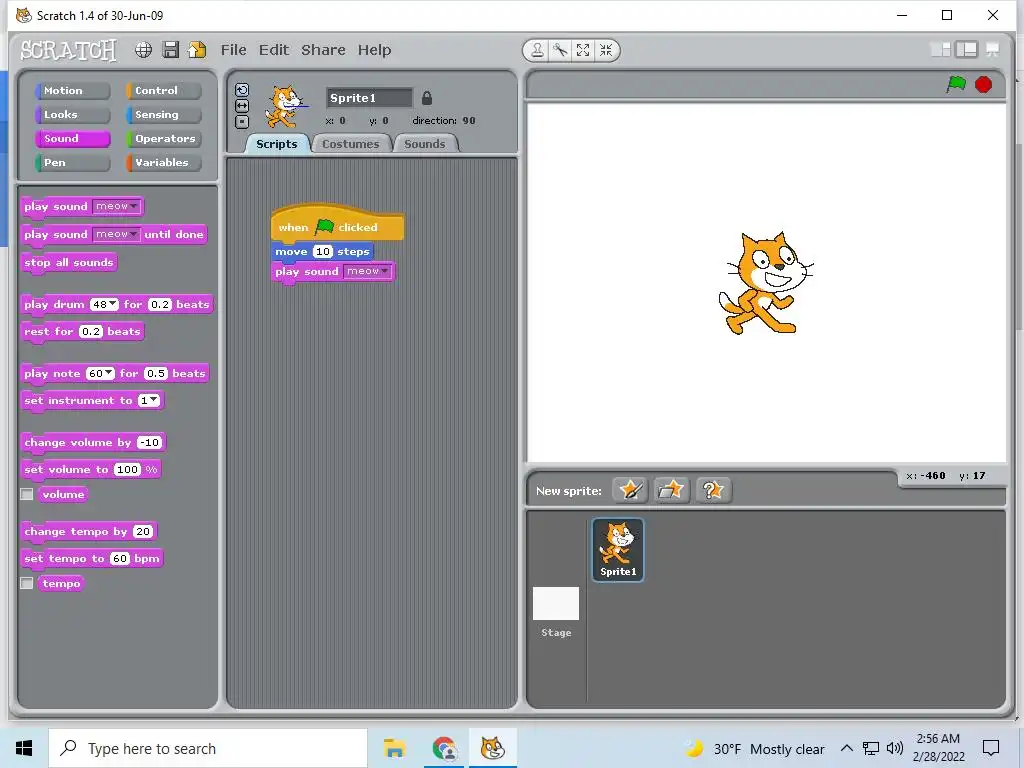The width and height of the screenshot is (1024, 768).
Task: Switch to the Costumes tab
Action: point(351,144)
